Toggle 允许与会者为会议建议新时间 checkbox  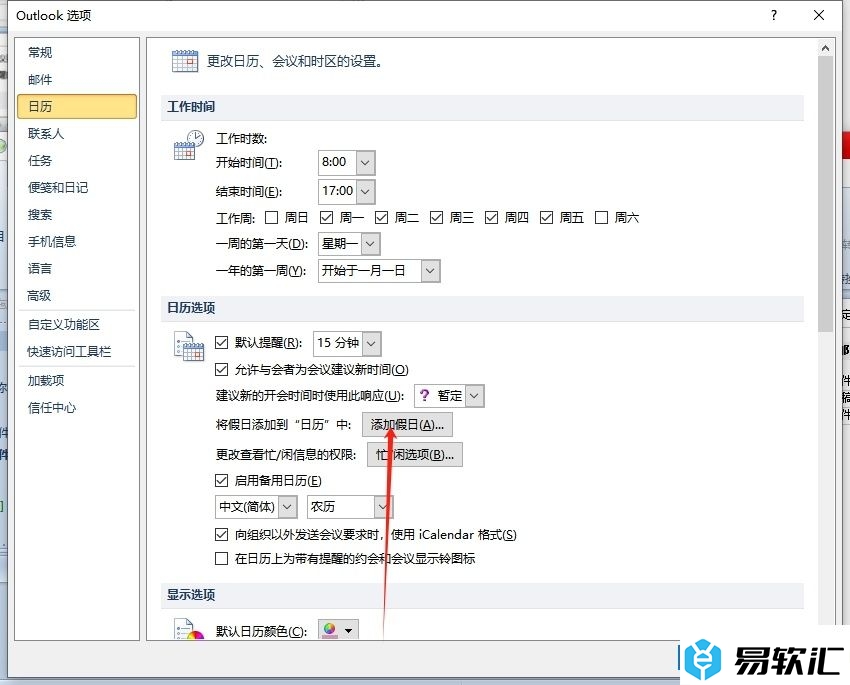tap(221, 370)
